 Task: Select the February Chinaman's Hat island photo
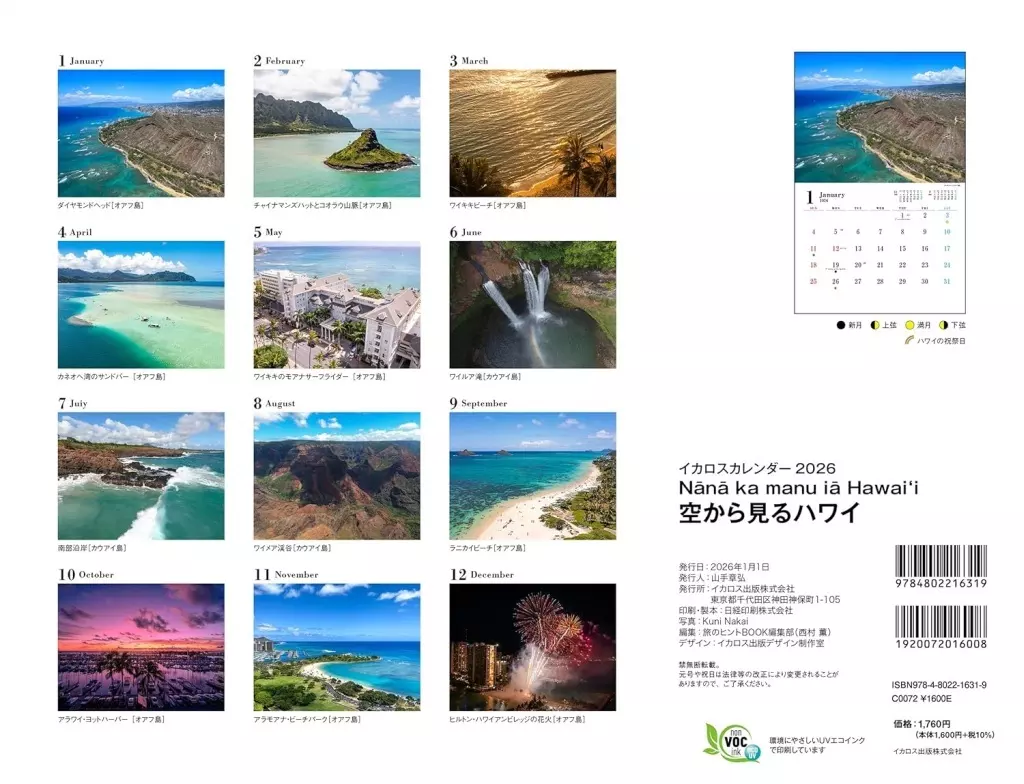(x=337, y=133)
